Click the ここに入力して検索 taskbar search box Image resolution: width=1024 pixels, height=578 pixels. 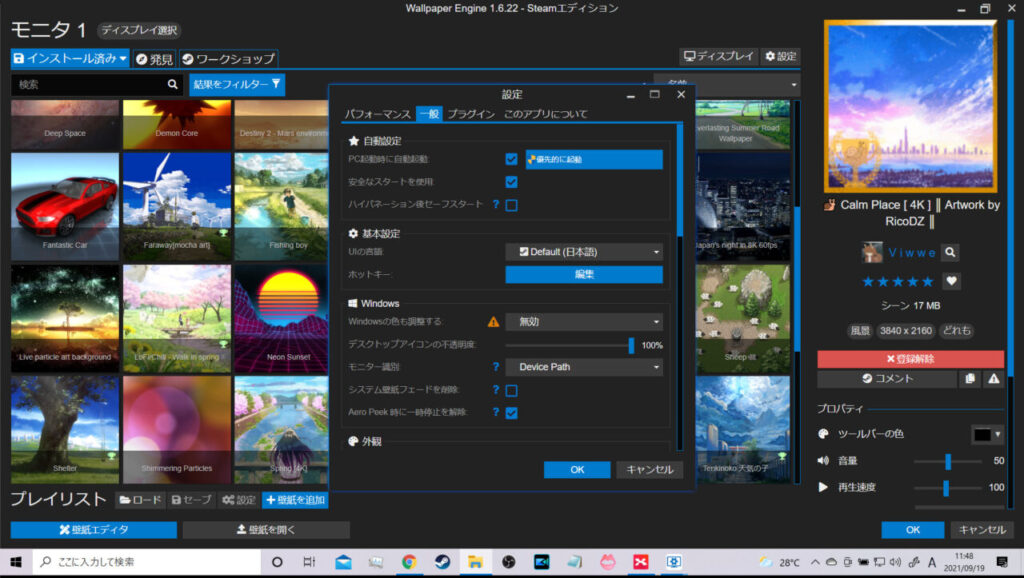point(147,562)
